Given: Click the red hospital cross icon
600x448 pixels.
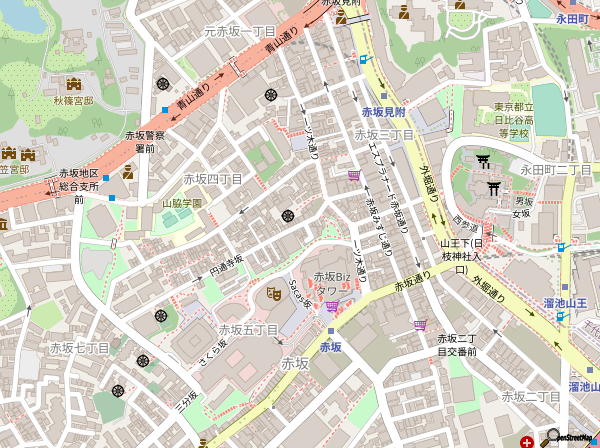Looking at the screenshot, I should coord(526,441).
